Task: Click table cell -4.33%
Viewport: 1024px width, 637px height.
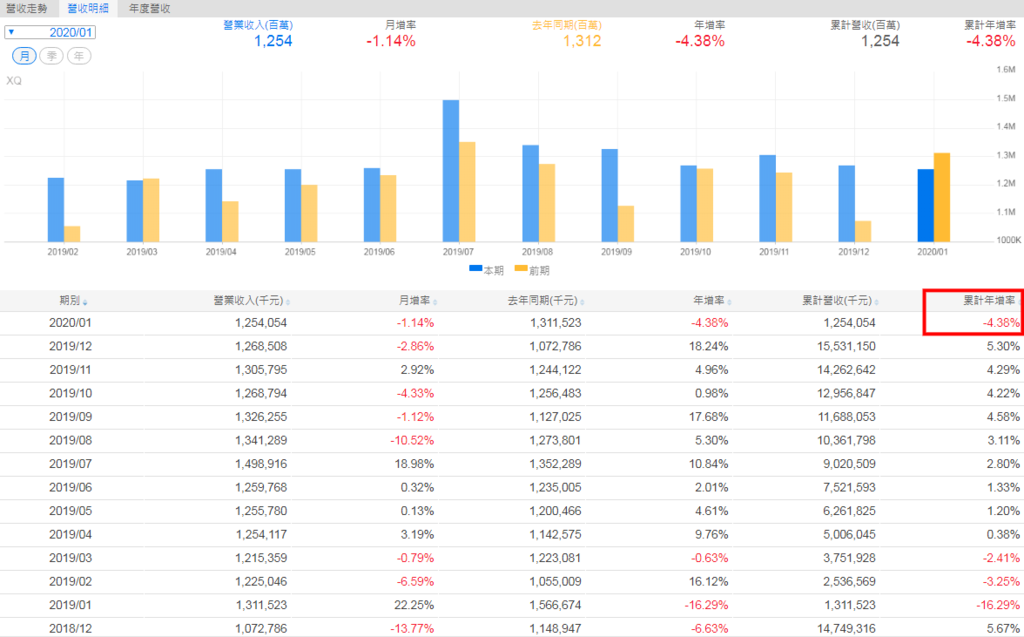Action: (x=415, y=393)
